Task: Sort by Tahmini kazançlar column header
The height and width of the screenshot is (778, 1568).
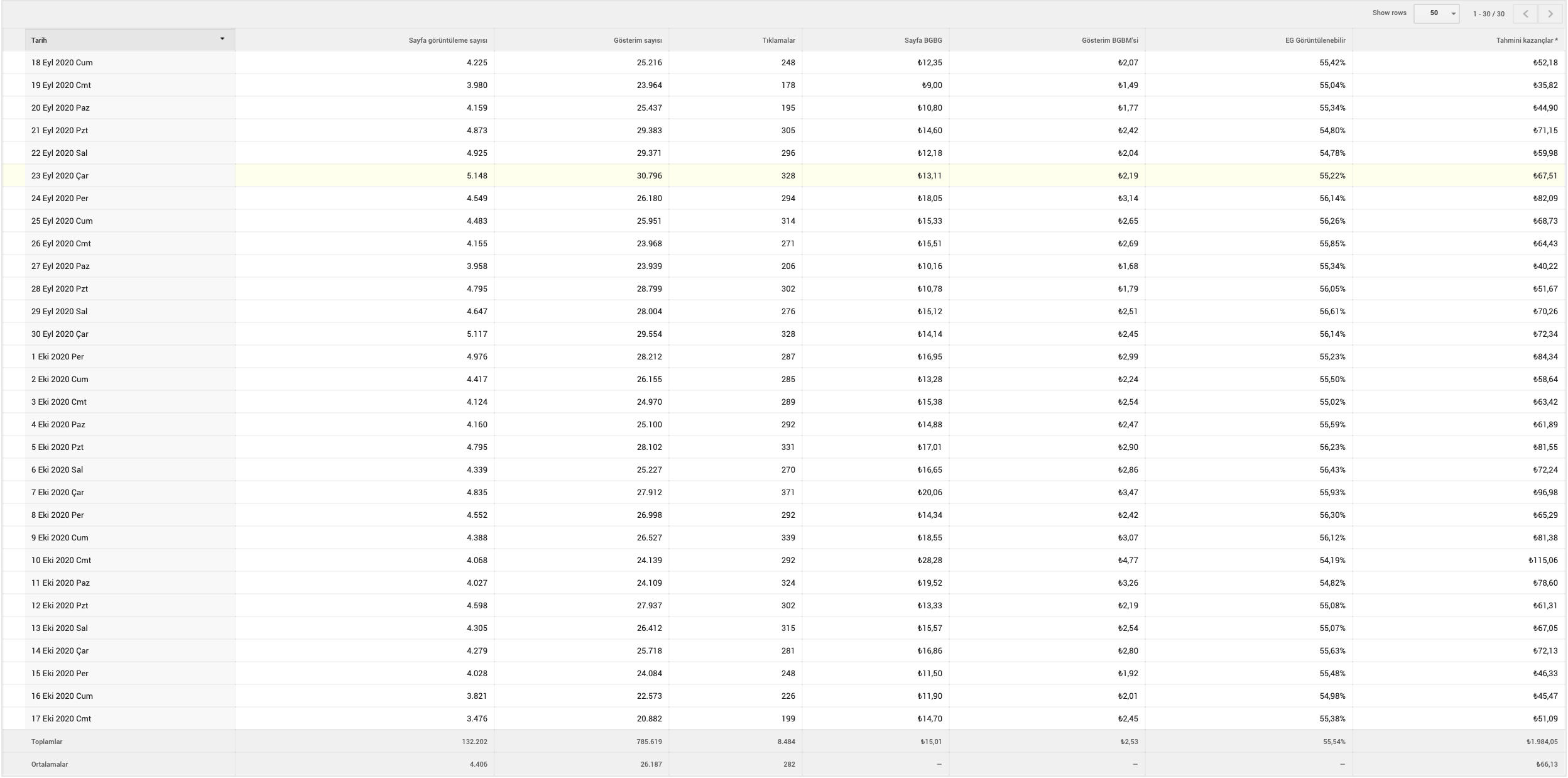Action: pos(1527,40)
